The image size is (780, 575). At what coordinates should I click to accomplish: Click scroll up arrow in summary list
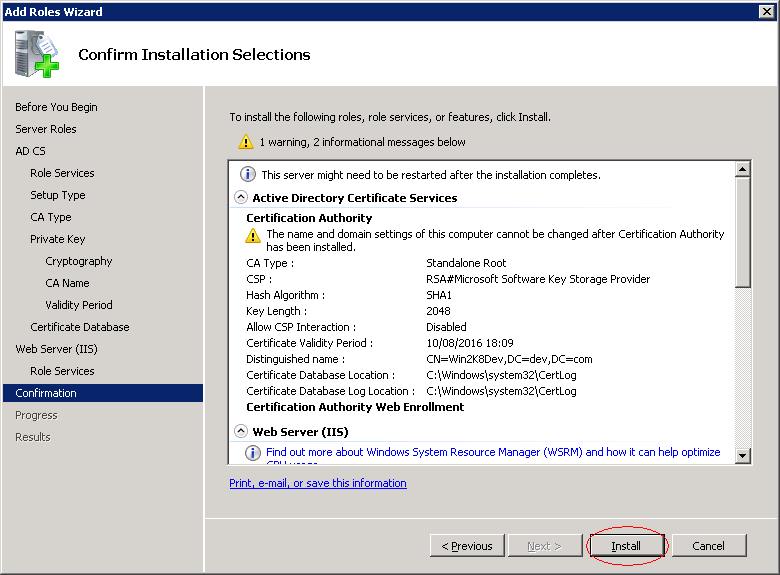pos(742,169)
